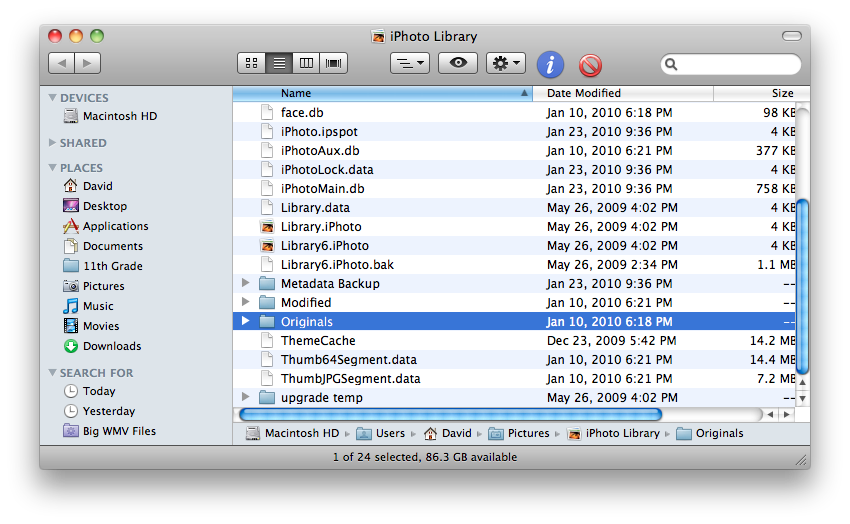The height and width of the screenshot is (524, 850).
Task: Click the toolbar toggle pill button
Action: click(791, 36)
